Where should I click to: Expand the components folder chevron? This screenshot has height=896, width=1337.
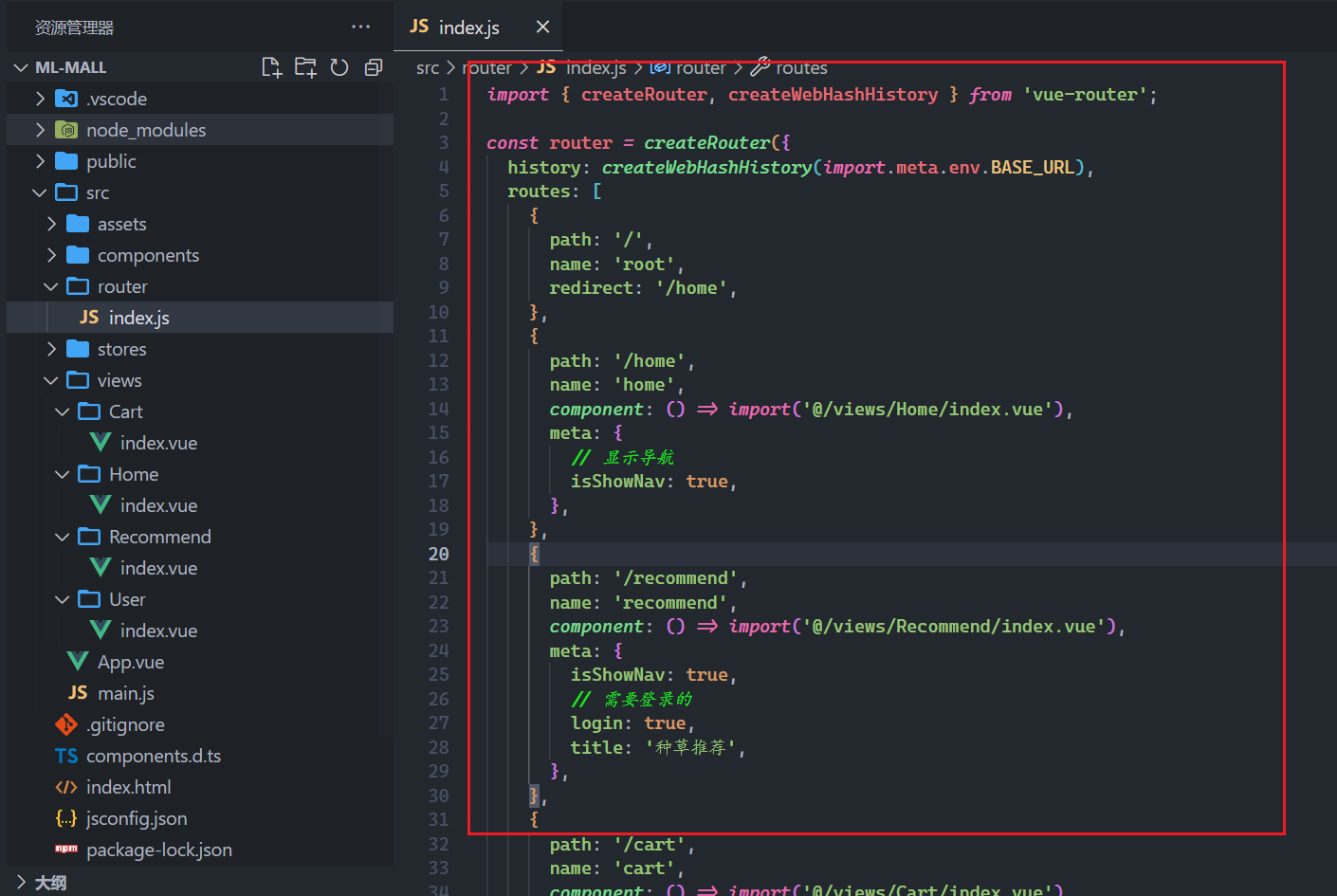[51, 255]
